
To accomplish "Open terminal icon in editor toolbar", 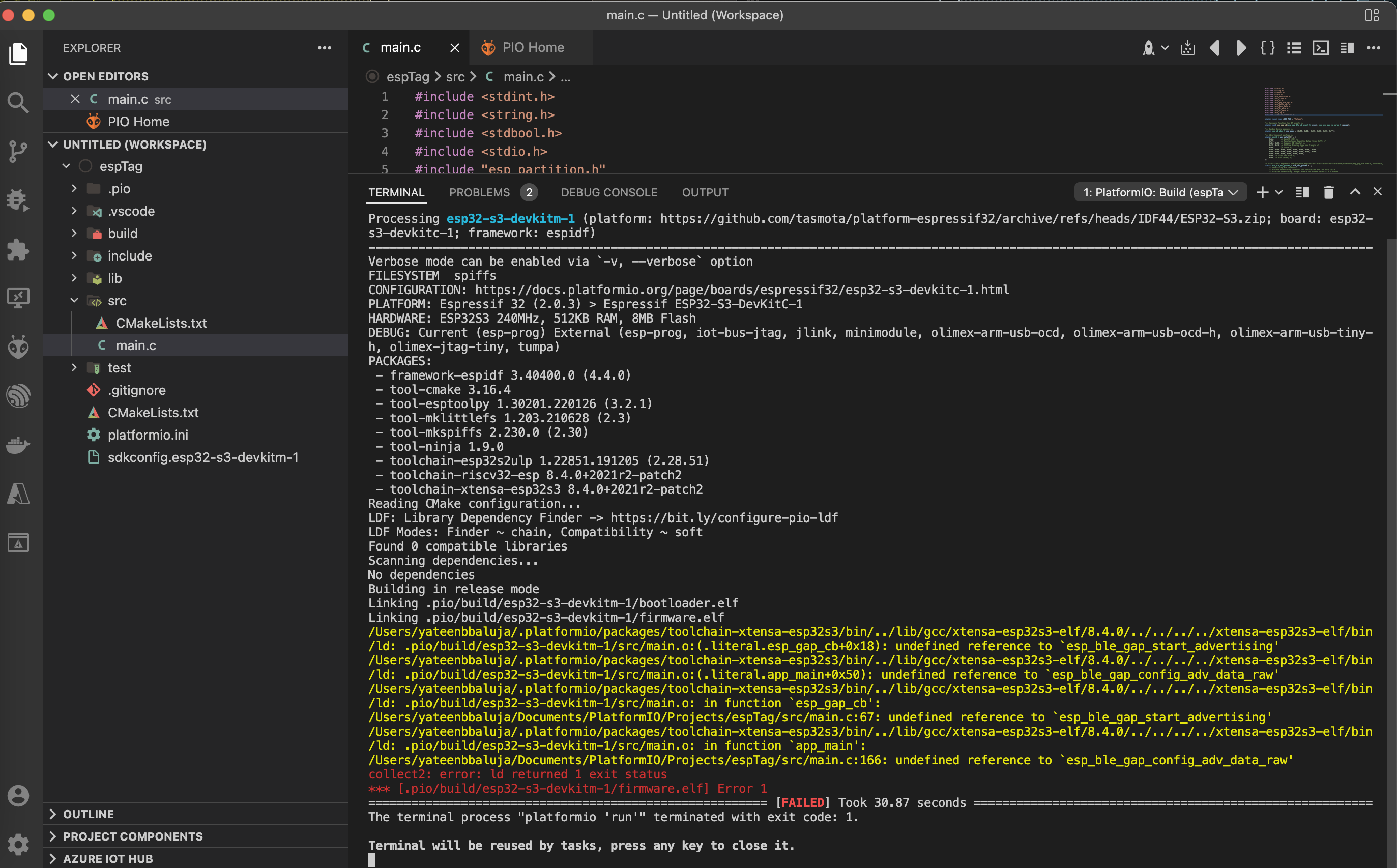I will click(1321, 48).
